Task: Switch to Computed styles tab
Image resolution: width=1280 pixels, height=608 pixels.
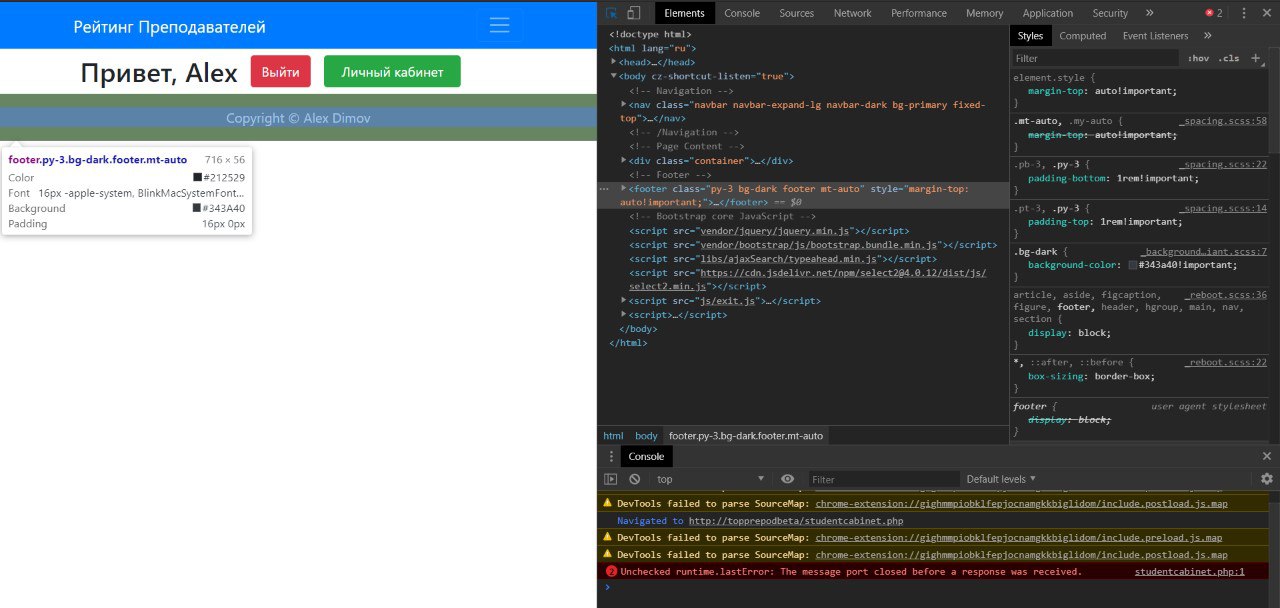Action: (x=1083, y=36)
